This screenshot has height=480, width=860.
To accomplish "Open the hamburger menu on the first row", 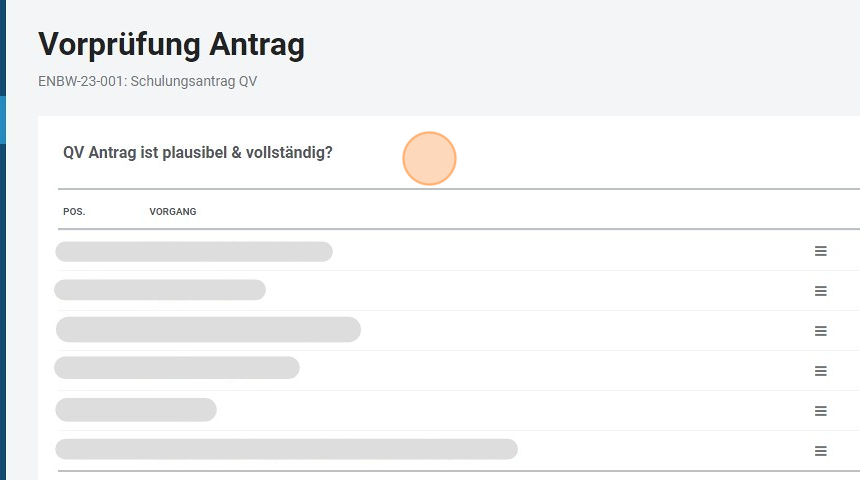I will click(x=820, y=251).
